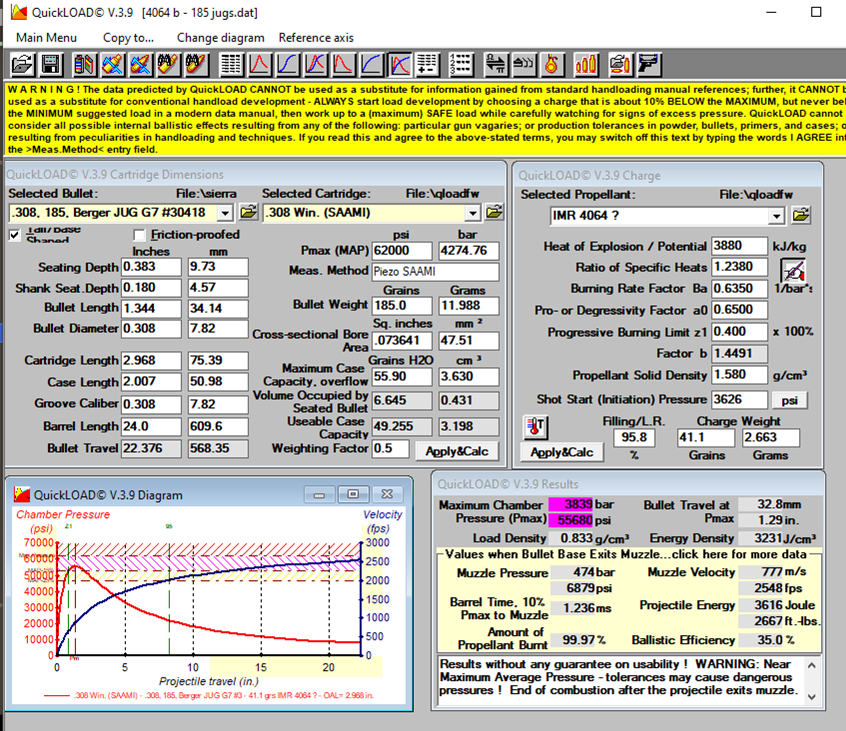Viewport: 846px width, 731px height.
Task: Click the Charge Weight grains field showing 41.1
Action: 706,438
